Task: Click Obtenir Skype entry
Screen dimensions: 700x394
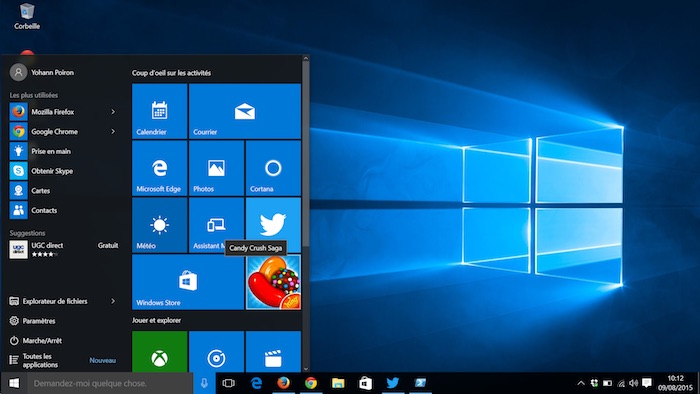Action: pyautogui.click(x=62, y=171)
